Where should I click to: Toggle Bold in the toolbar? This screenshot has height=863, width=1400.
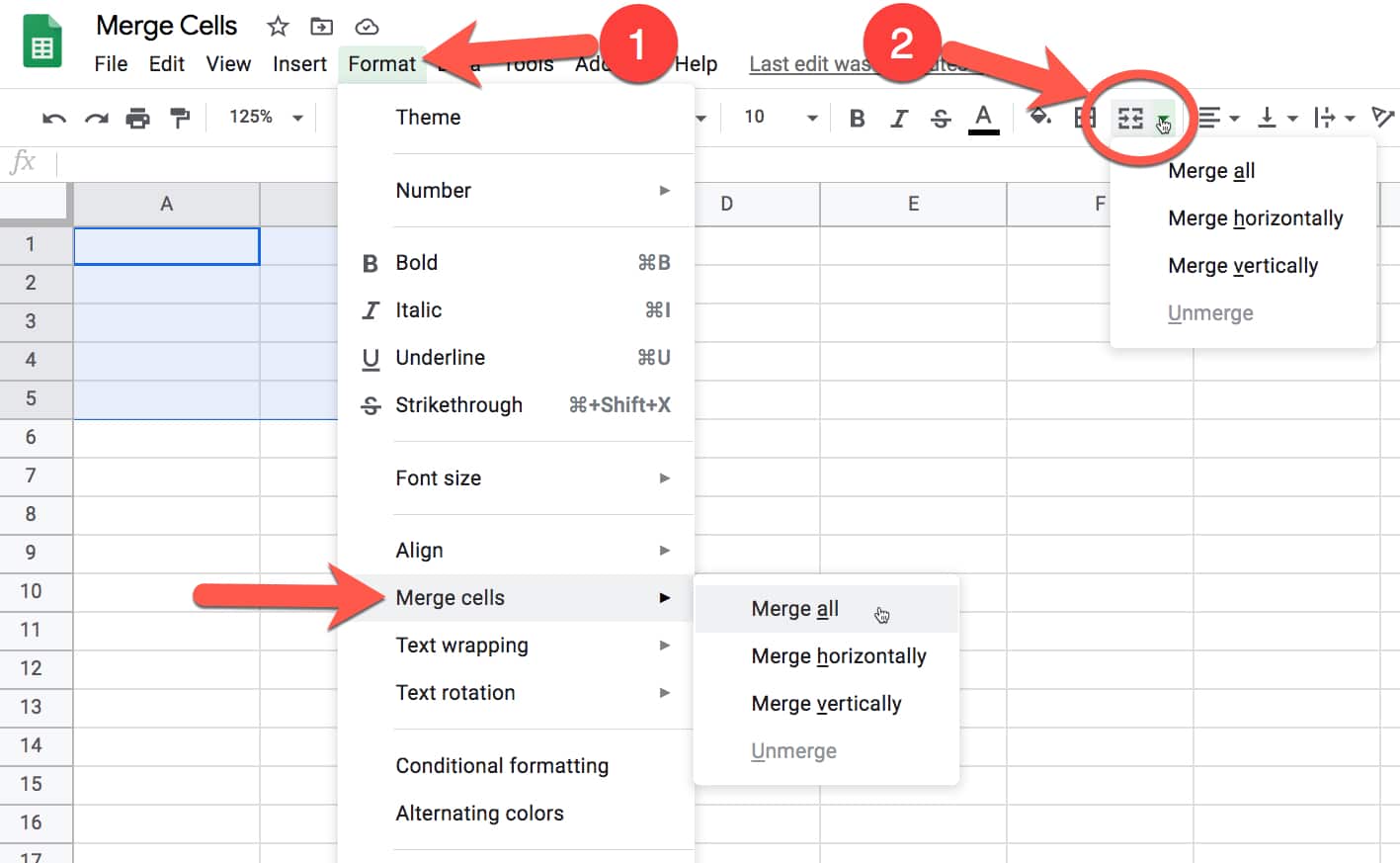click(x=857, y=119)
